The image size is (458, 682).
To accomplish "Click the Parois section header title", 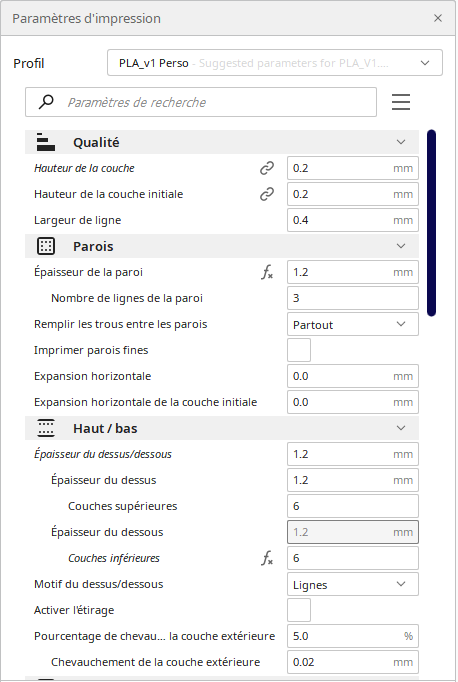I will click(x=93, y=246).
